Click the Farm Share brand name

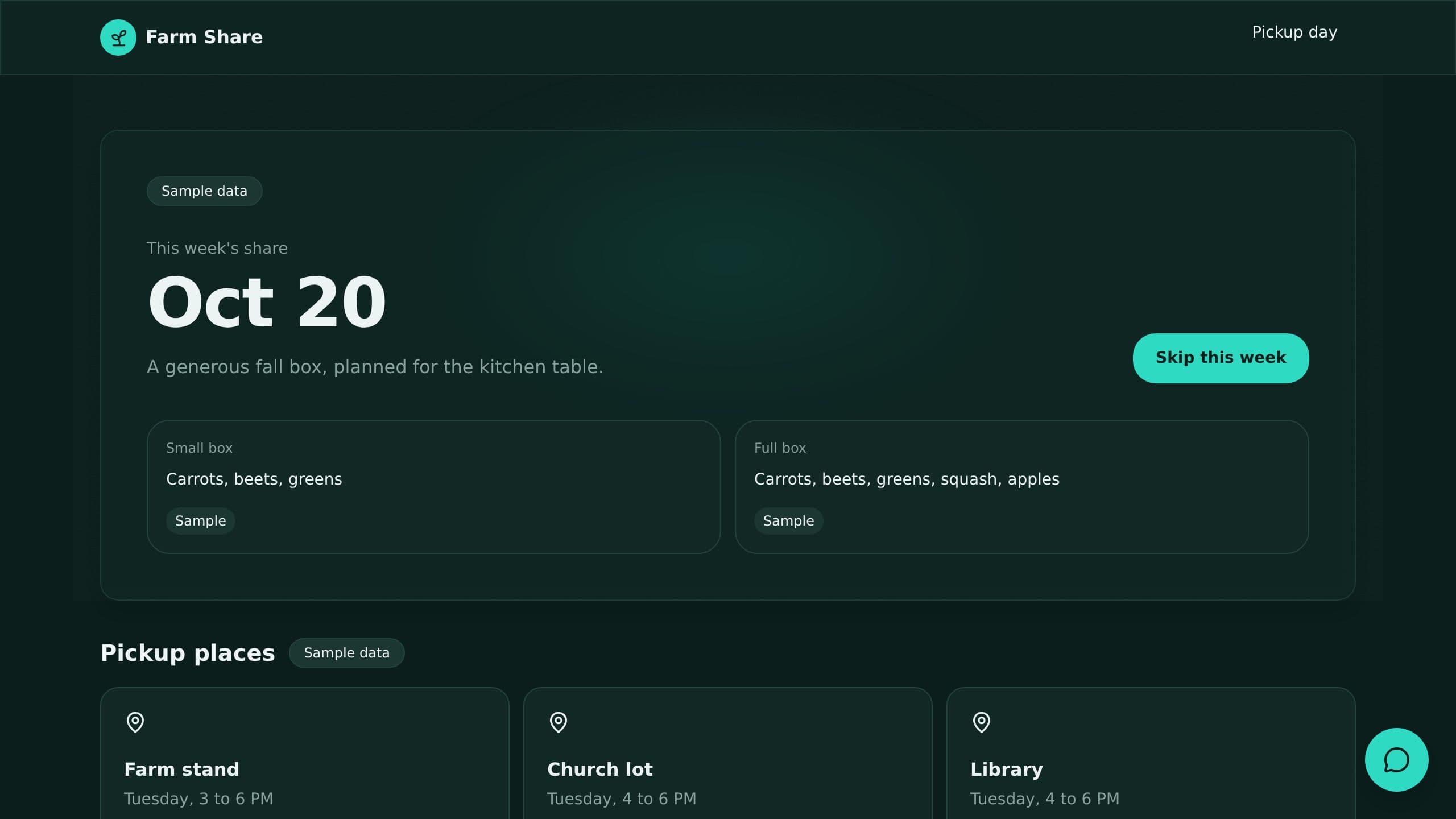204,37
